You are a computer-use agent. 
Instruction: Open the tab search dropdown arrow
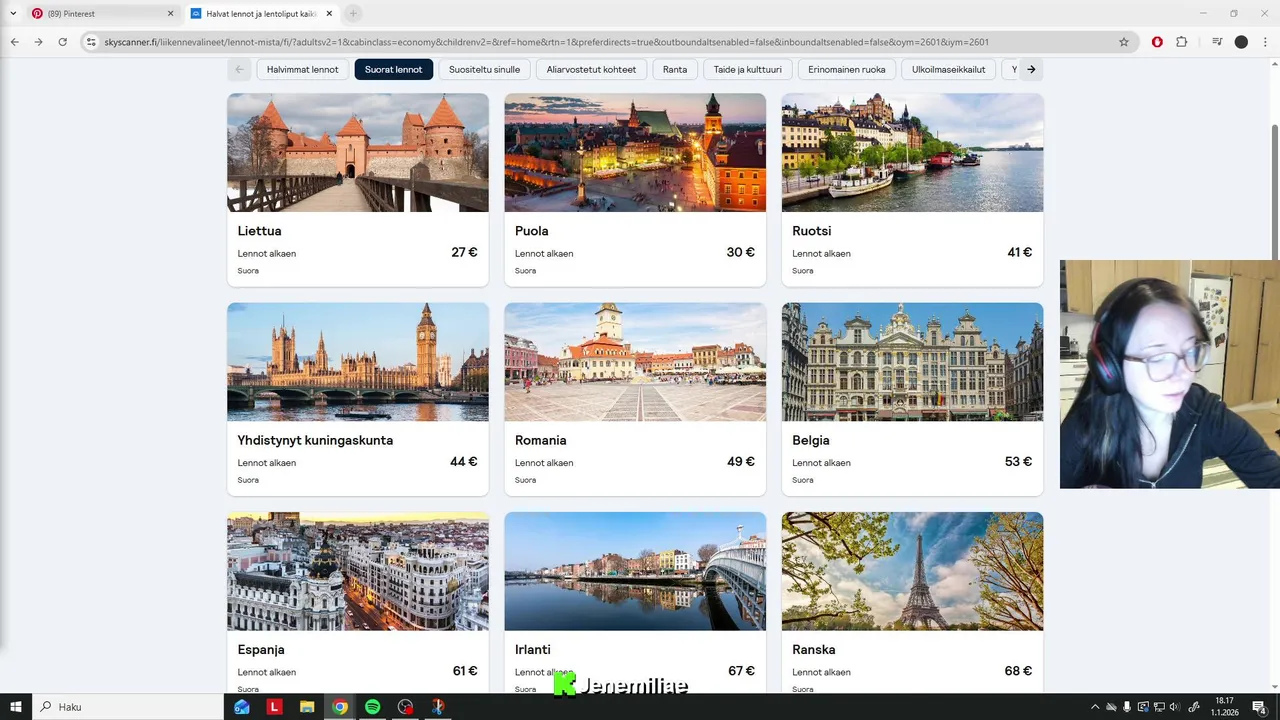13,13
